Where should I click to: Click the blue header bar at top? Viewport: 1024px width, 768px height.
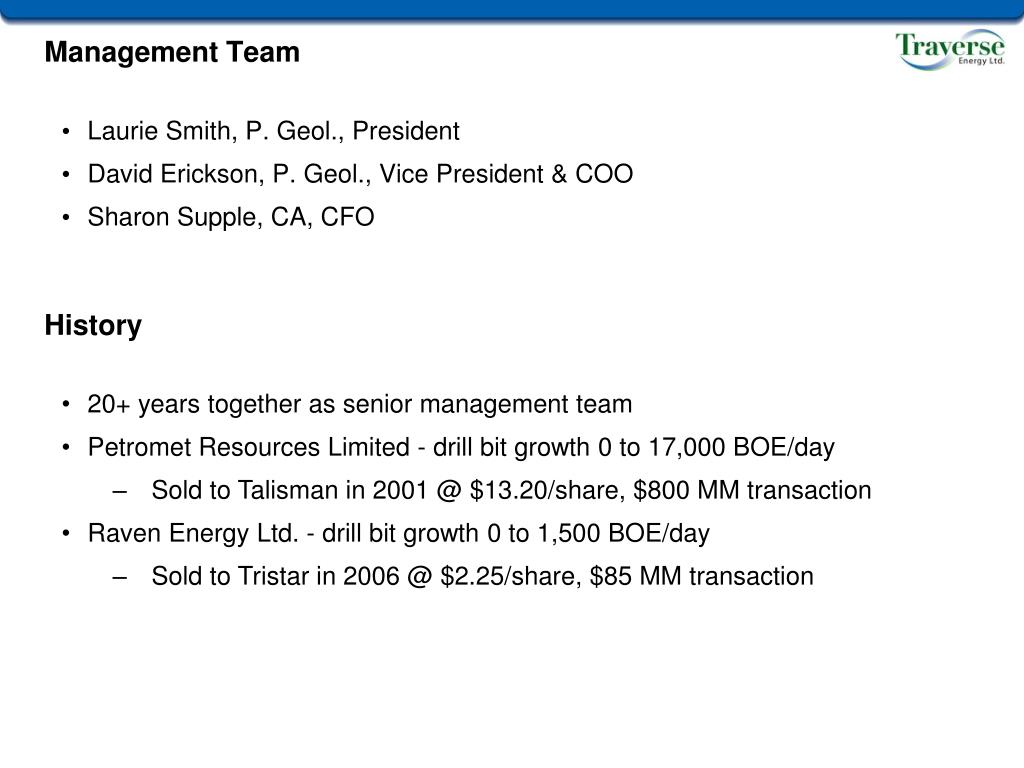click(x=512, y=10)
